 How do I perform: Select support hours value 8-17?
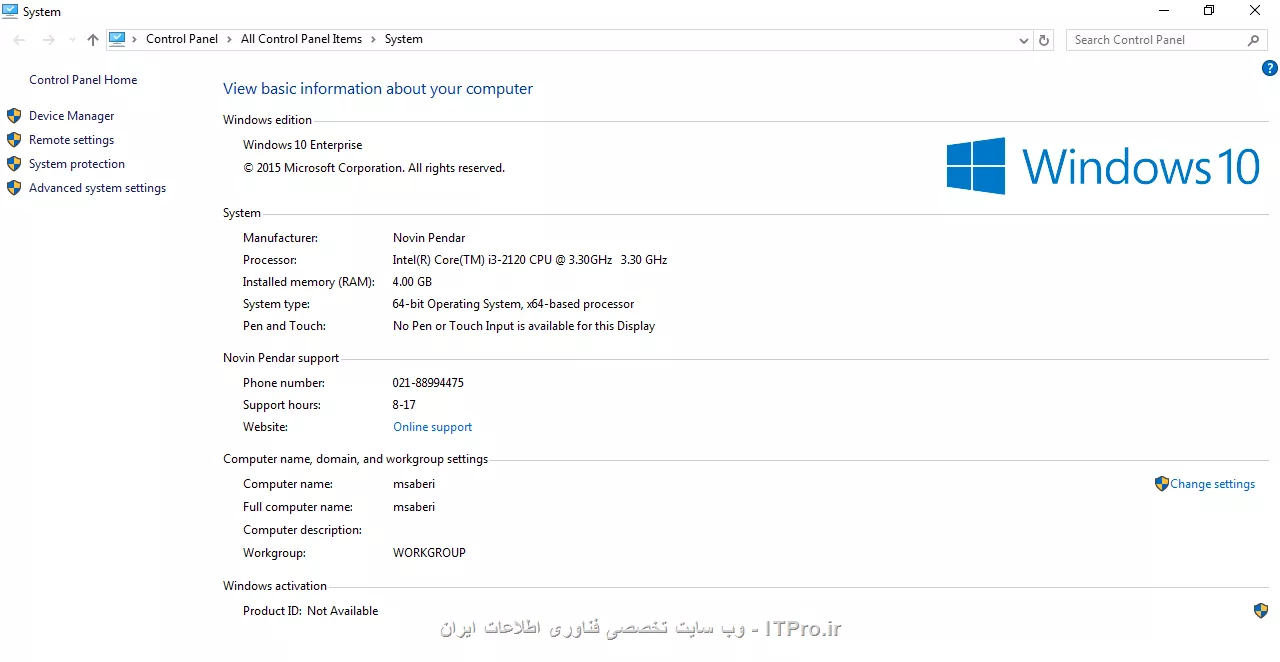click(x=404, y=405)
